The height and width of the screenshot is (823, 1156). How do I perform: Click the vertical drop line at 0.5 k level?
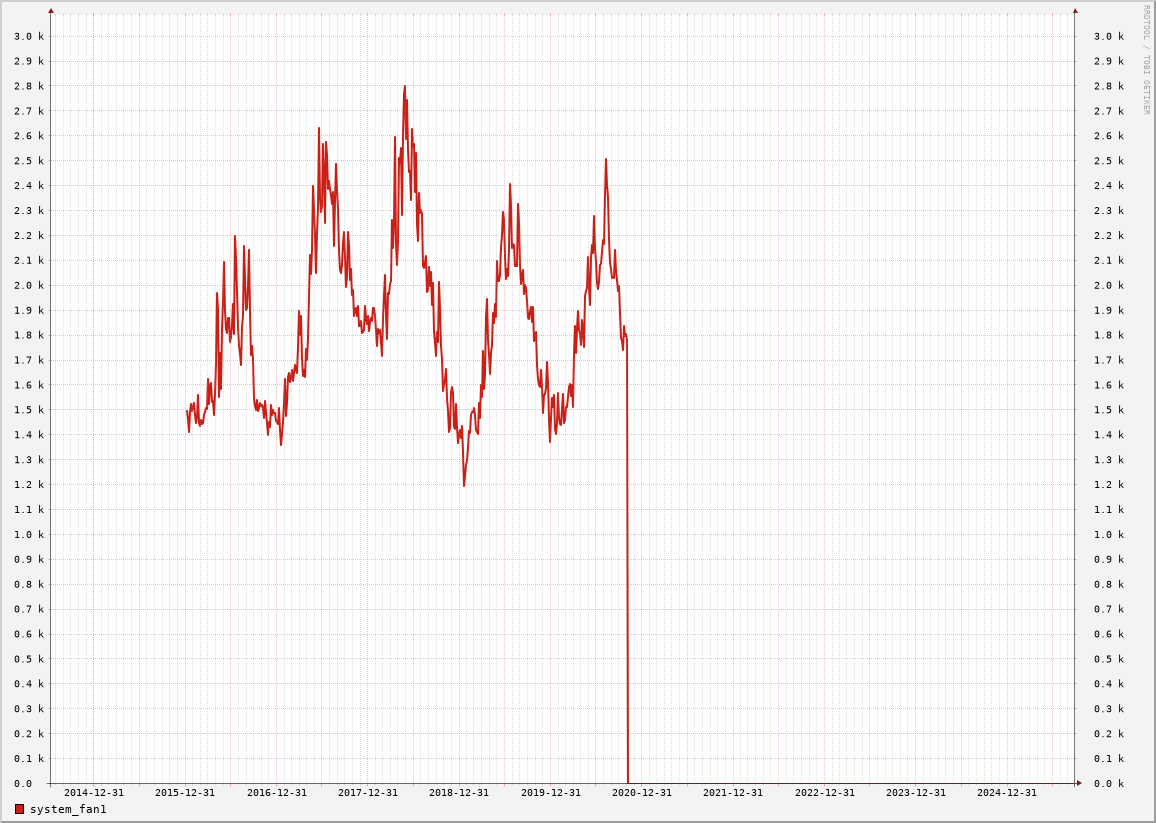[x=627, y=659]
